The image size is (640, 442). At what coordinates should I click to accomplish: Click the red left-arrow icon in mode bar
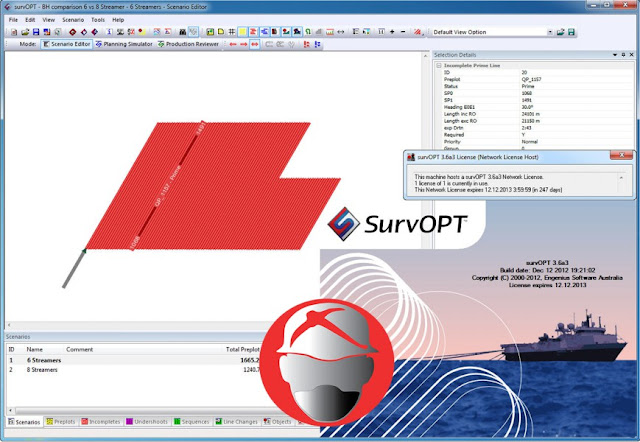tap(233, 44)
